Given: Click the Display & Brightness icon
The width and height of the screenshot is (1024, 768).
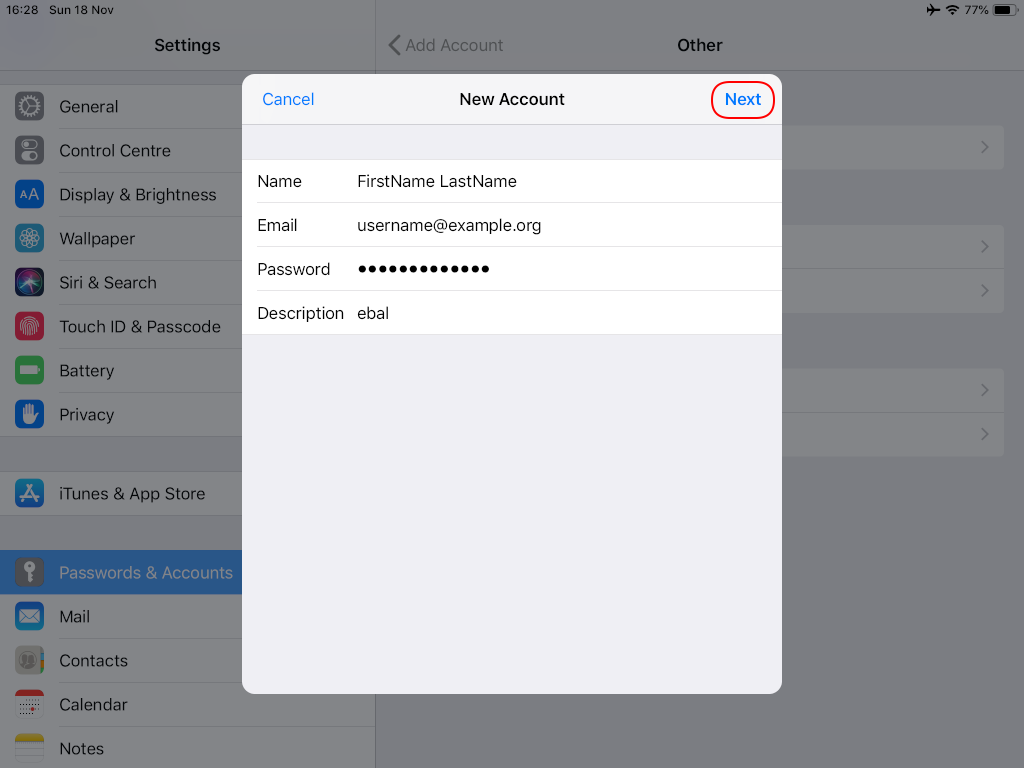Looking at the screenshot, I should click(x=29, y=194).
